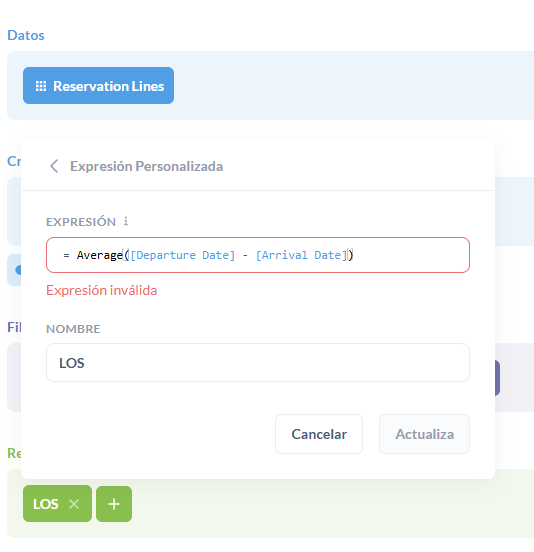Select the [Departure Date] token in expression

click(182, 255)
